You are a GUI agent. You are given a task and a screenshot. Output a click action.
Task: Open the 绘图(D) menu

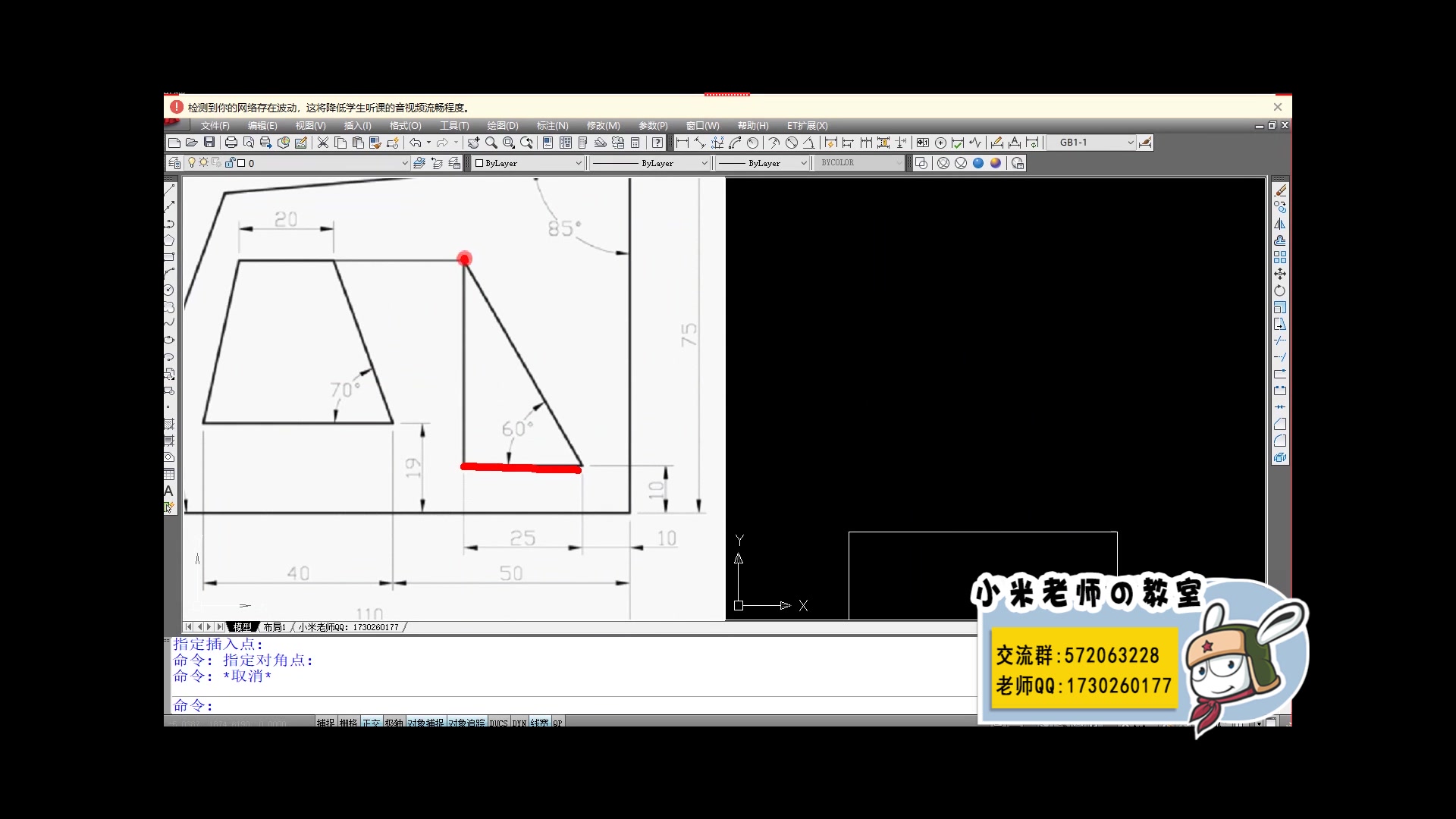click(502, 126)
